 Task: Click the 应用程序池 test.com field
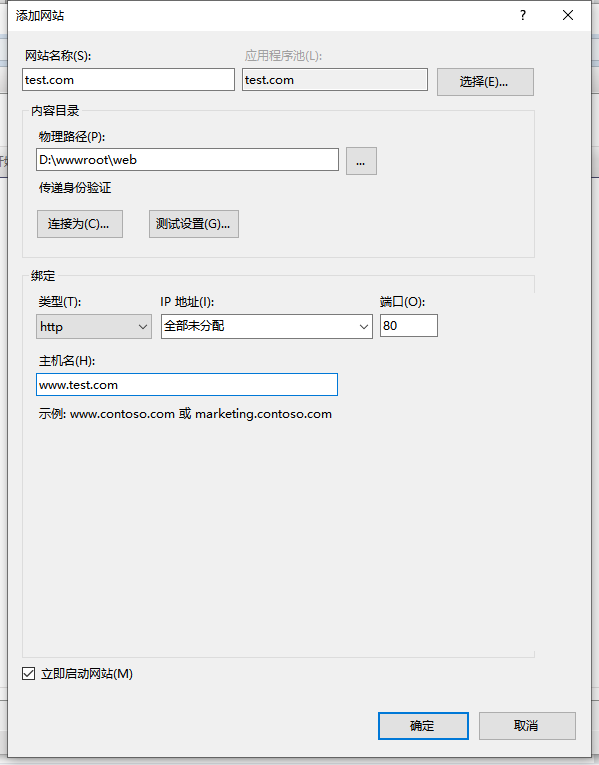pyautogui.click(x=335, y=80)
